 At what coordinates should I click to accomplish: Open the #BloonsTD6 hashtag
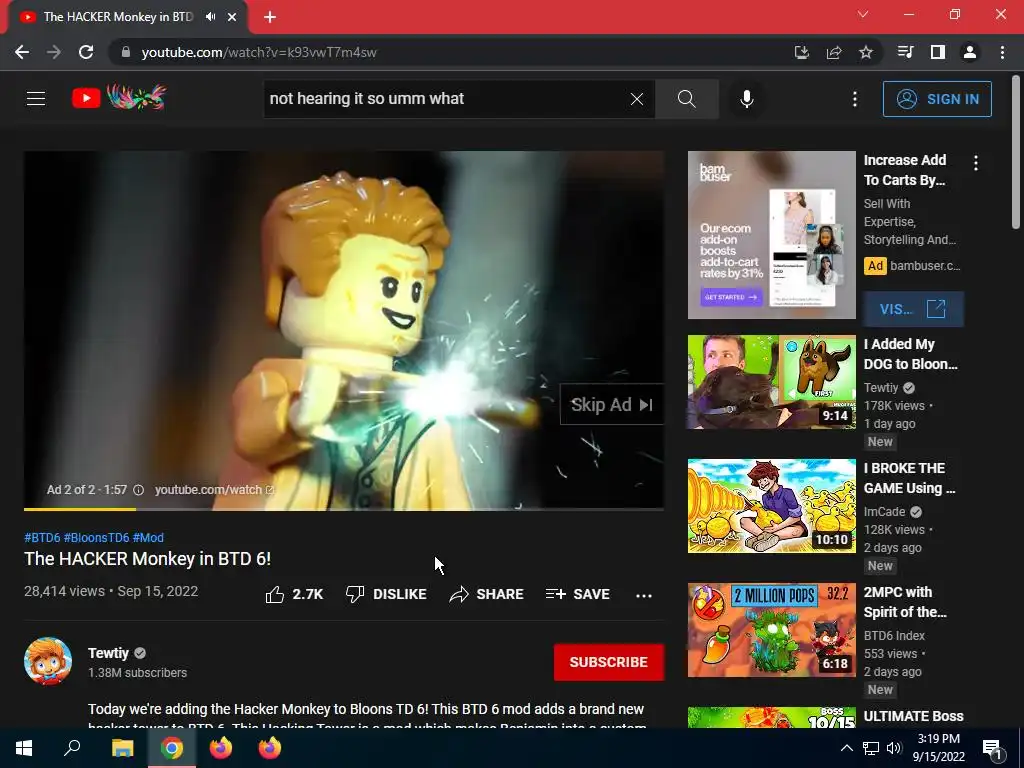pos(96,537)
